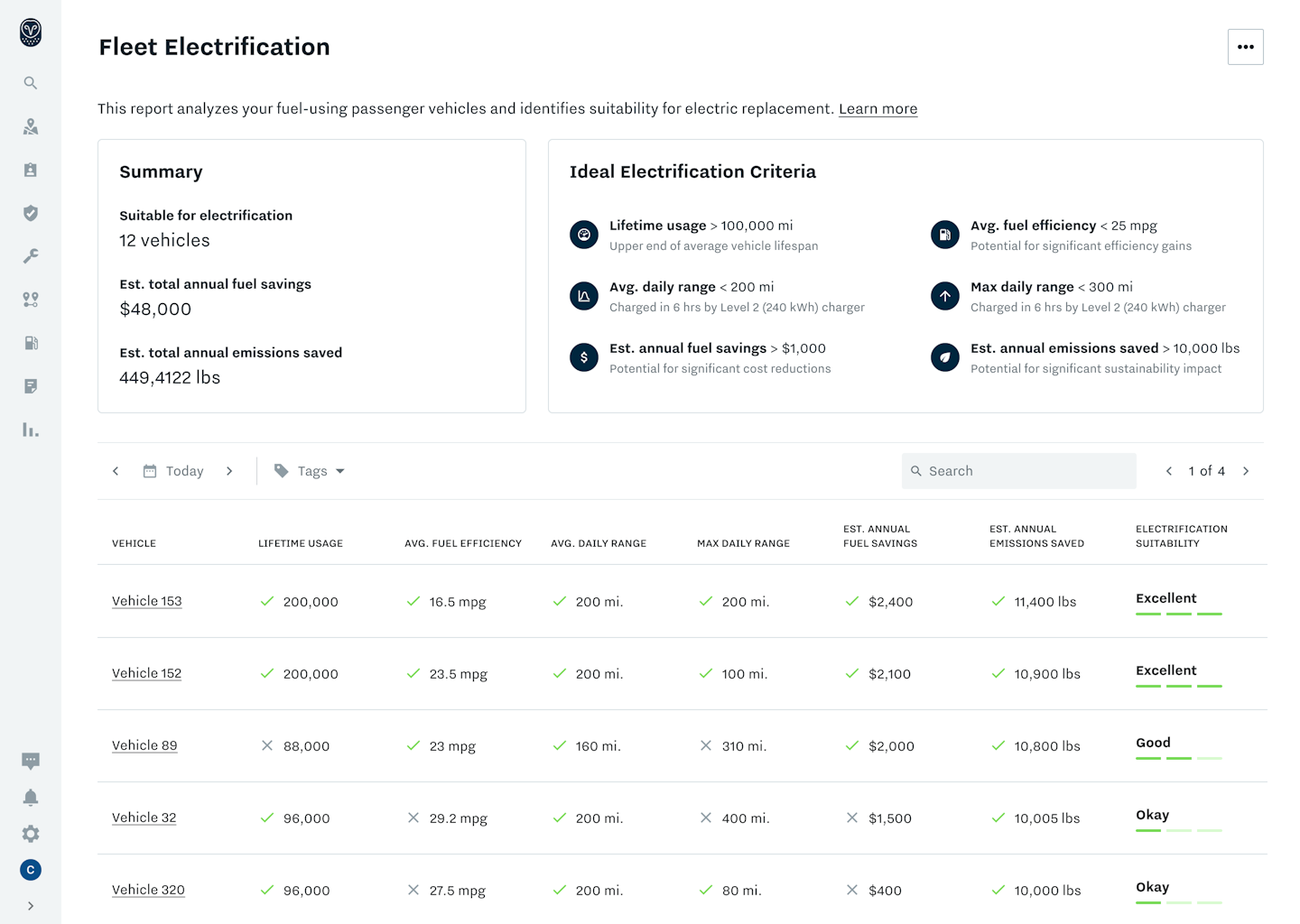Open the sidebar search icon
This screenshot has width=1300, height=924.
(x=31, y=83)
